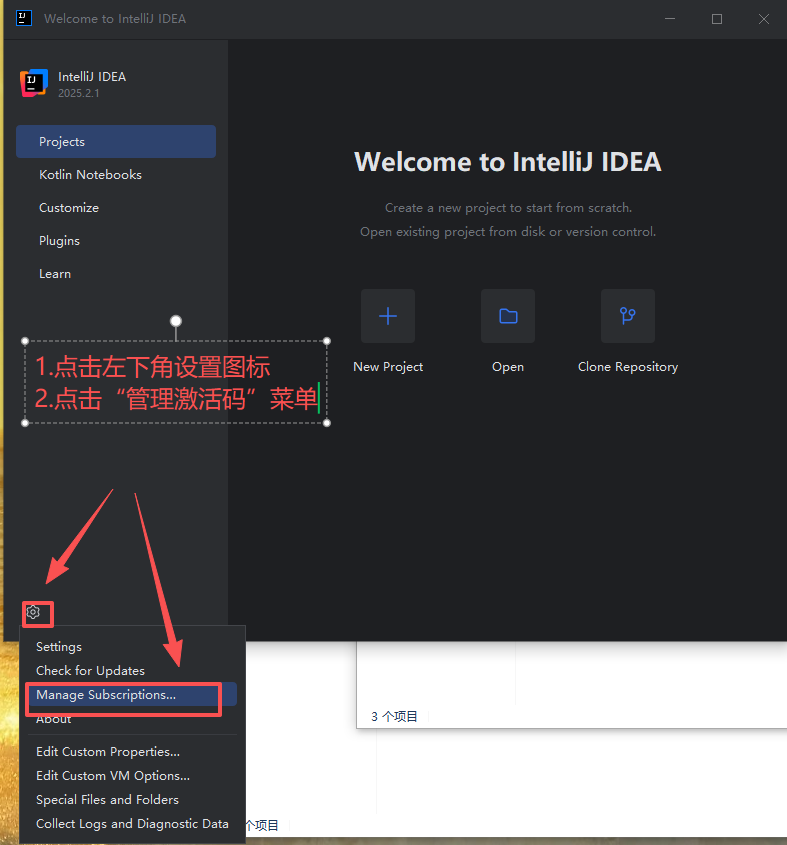
Task: Select Edit Custom Properties... entry
Action: (x=108, y=752)
